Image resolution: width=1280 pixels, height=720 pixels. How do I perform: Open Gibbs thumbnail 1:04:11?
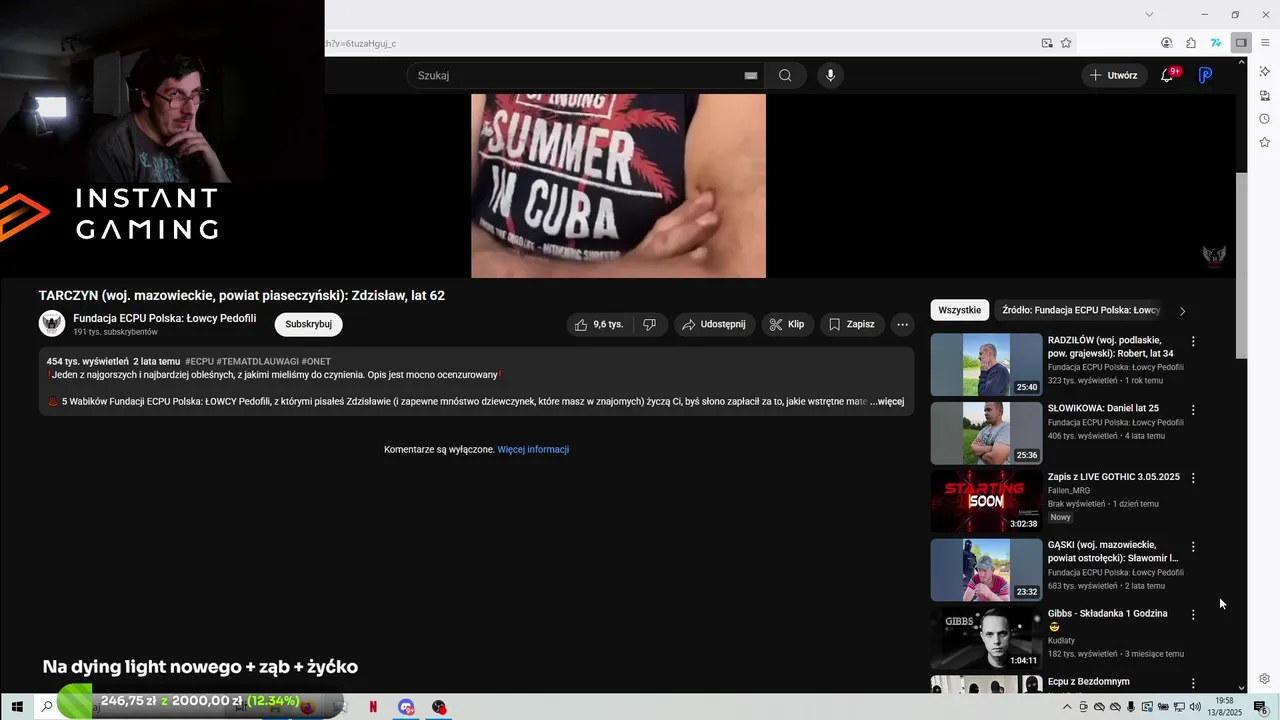(x=986, y=638)
